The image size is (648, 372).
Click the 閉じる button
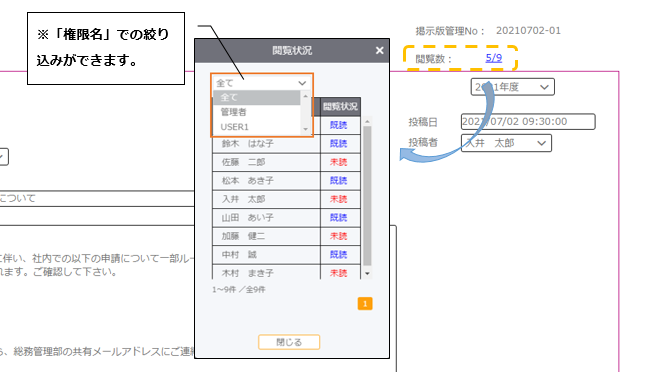[x=289, y=342]
